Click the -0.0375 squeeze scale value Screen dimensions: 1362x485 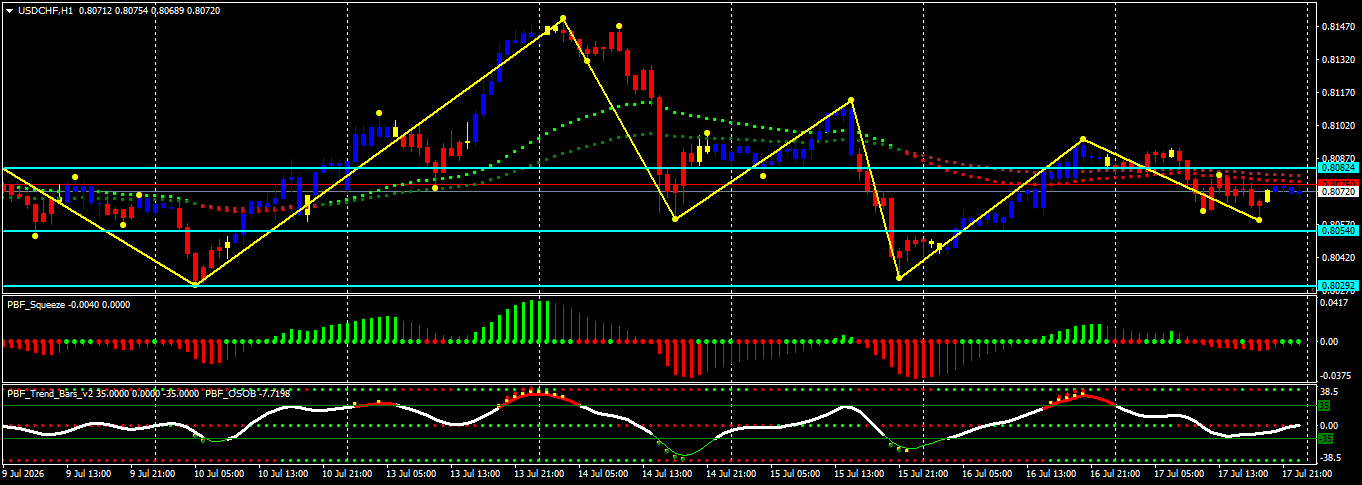pyautogui.click(x=1334, y=376)
